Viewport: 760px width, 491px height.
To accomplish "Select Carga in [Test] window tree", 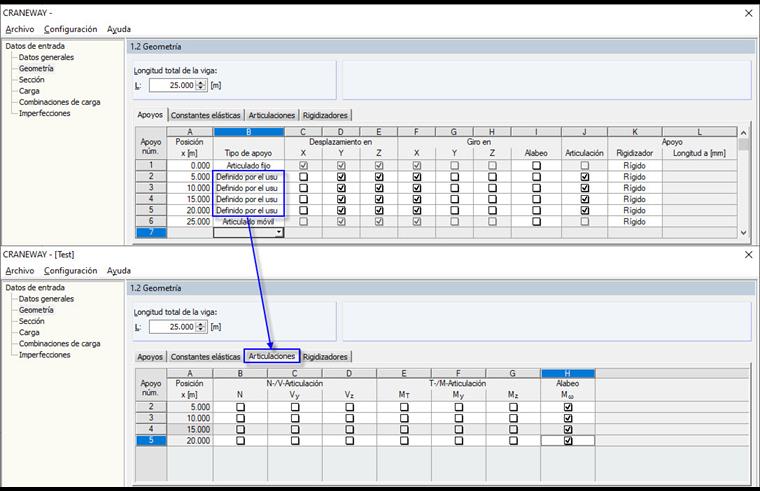I will [x=29, y=332].
